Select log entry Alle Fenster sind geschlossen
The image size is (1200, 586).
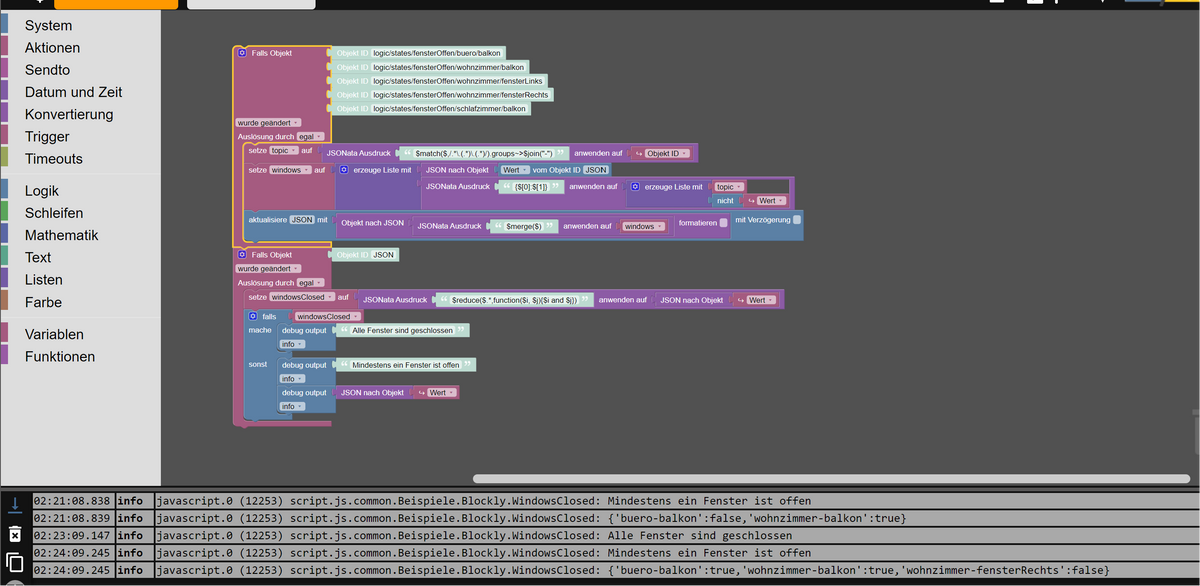675,535
